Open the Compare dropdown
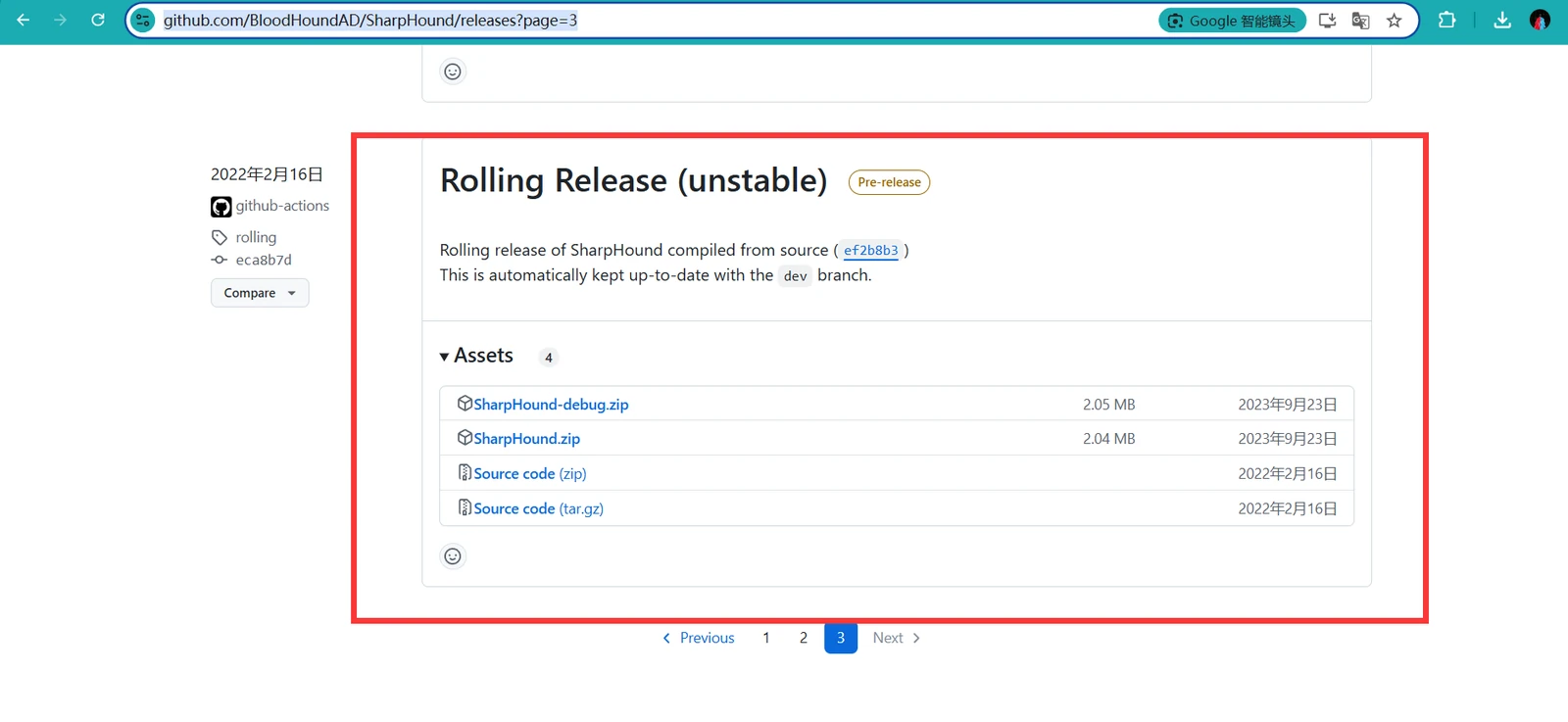This screenshot has width=1568, height=722. tap(260, 293)
